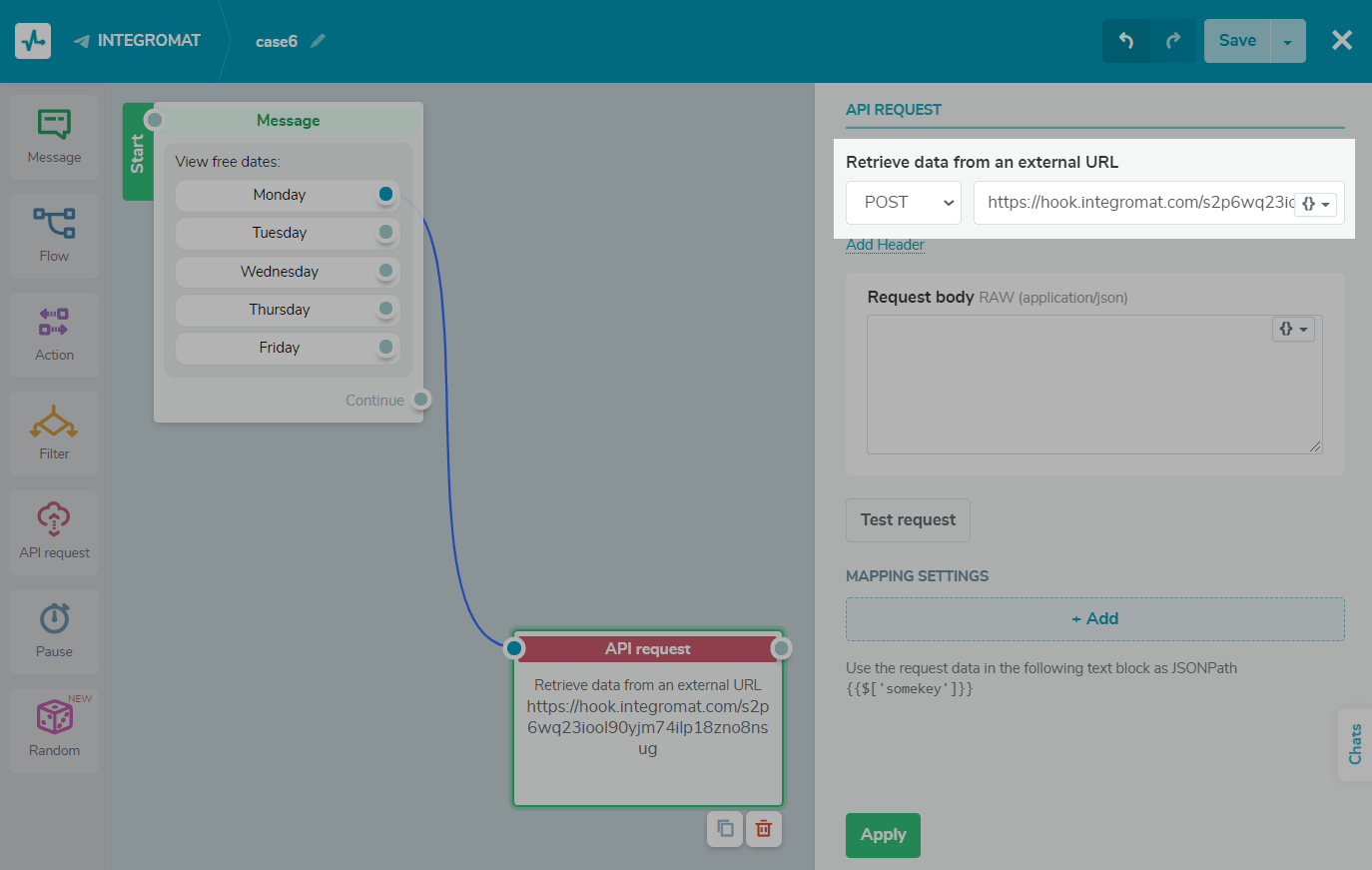Screen dimensions: 1372x870
Task: Click the API request node header
Action: [x=648, y=649]
